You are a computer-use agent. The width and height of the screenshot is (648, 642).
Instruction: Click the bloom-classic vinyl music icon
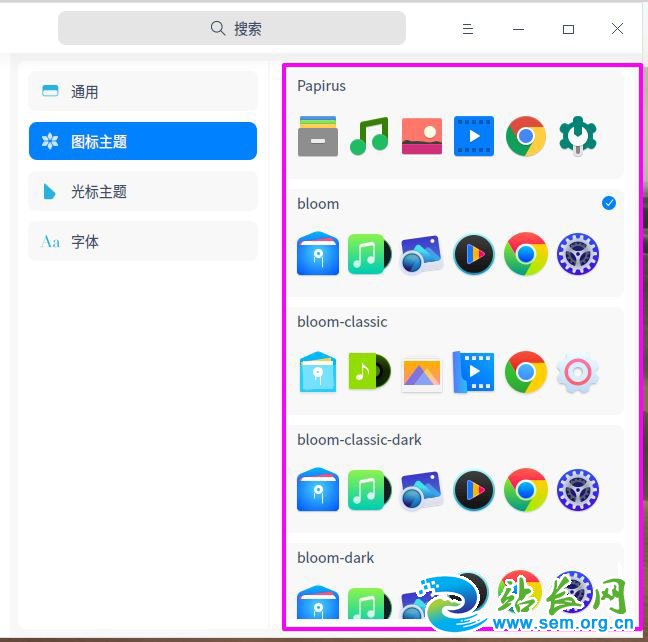pyautogui.click(x=369, y=372)
